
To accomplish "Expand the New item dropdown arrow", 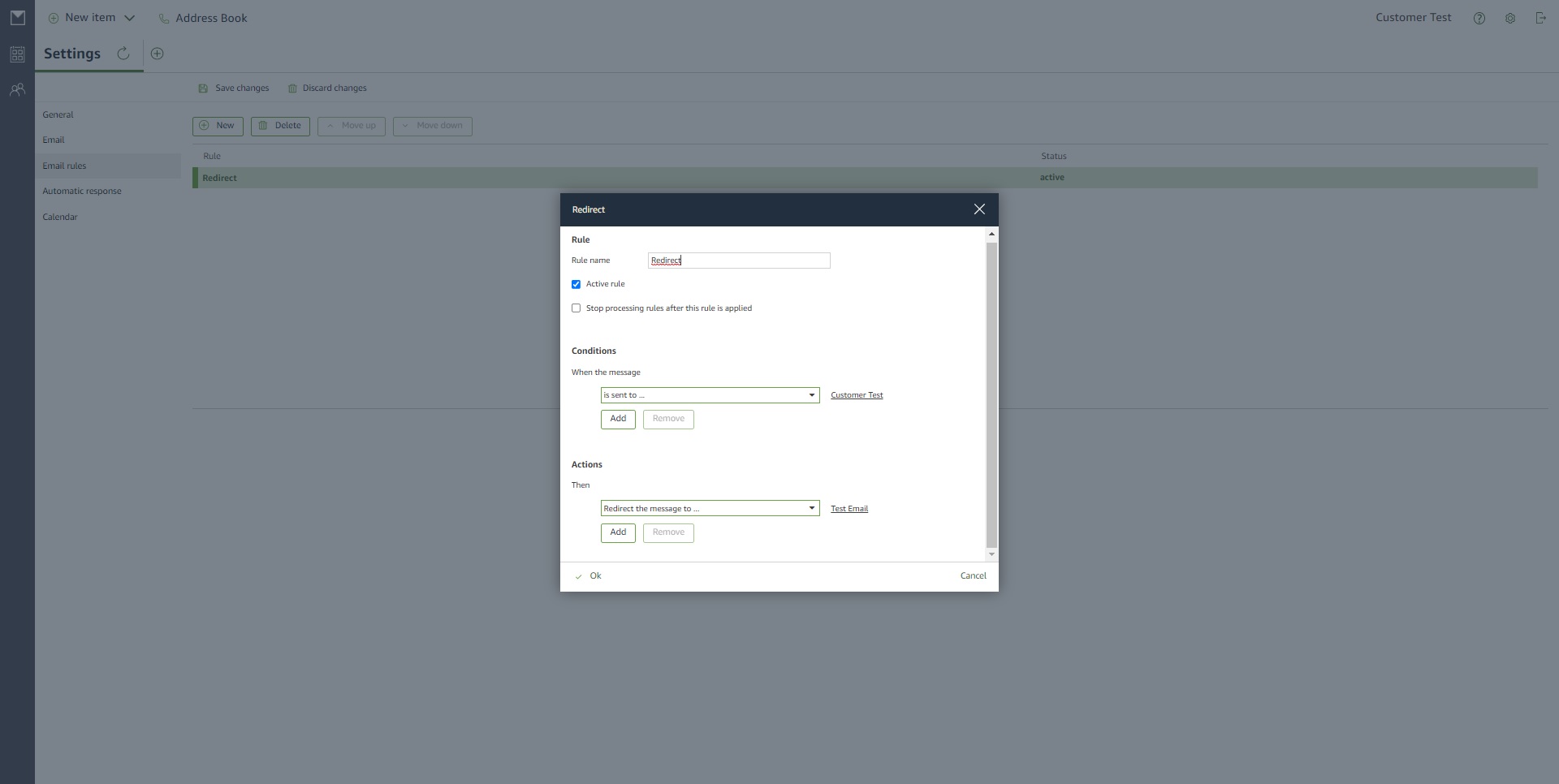I will [x=129, y=18].
